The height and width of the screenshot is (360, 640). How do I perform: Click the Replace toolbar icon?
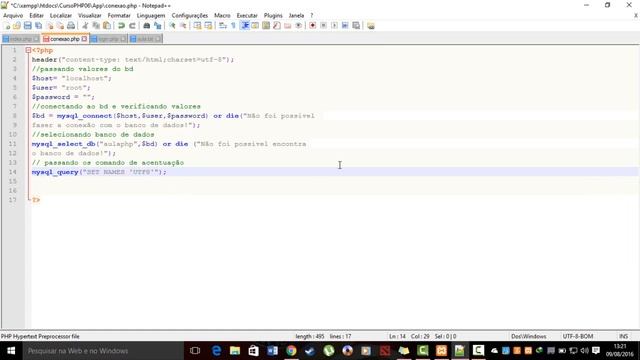click(x=157, y=26)
